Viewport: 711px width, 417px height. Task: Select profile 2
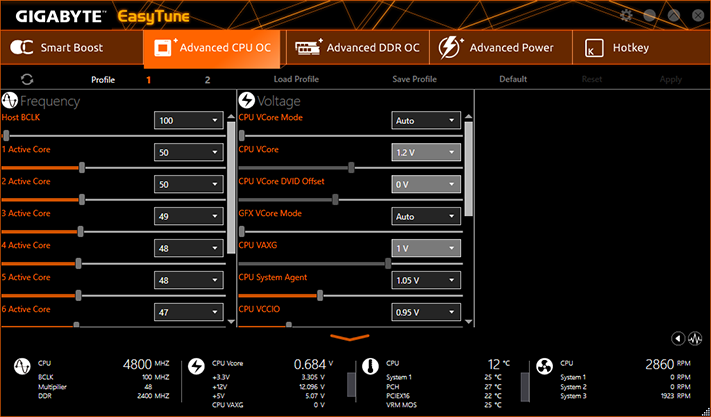(x=207, y=80)
